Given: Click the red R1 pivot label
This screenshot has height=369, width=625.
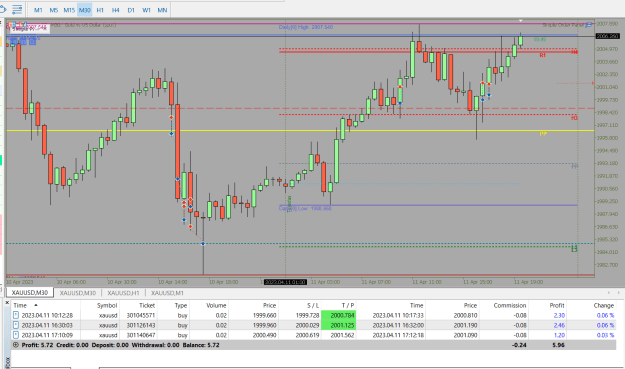Looking at the screenshot, I should click(542, 55).
